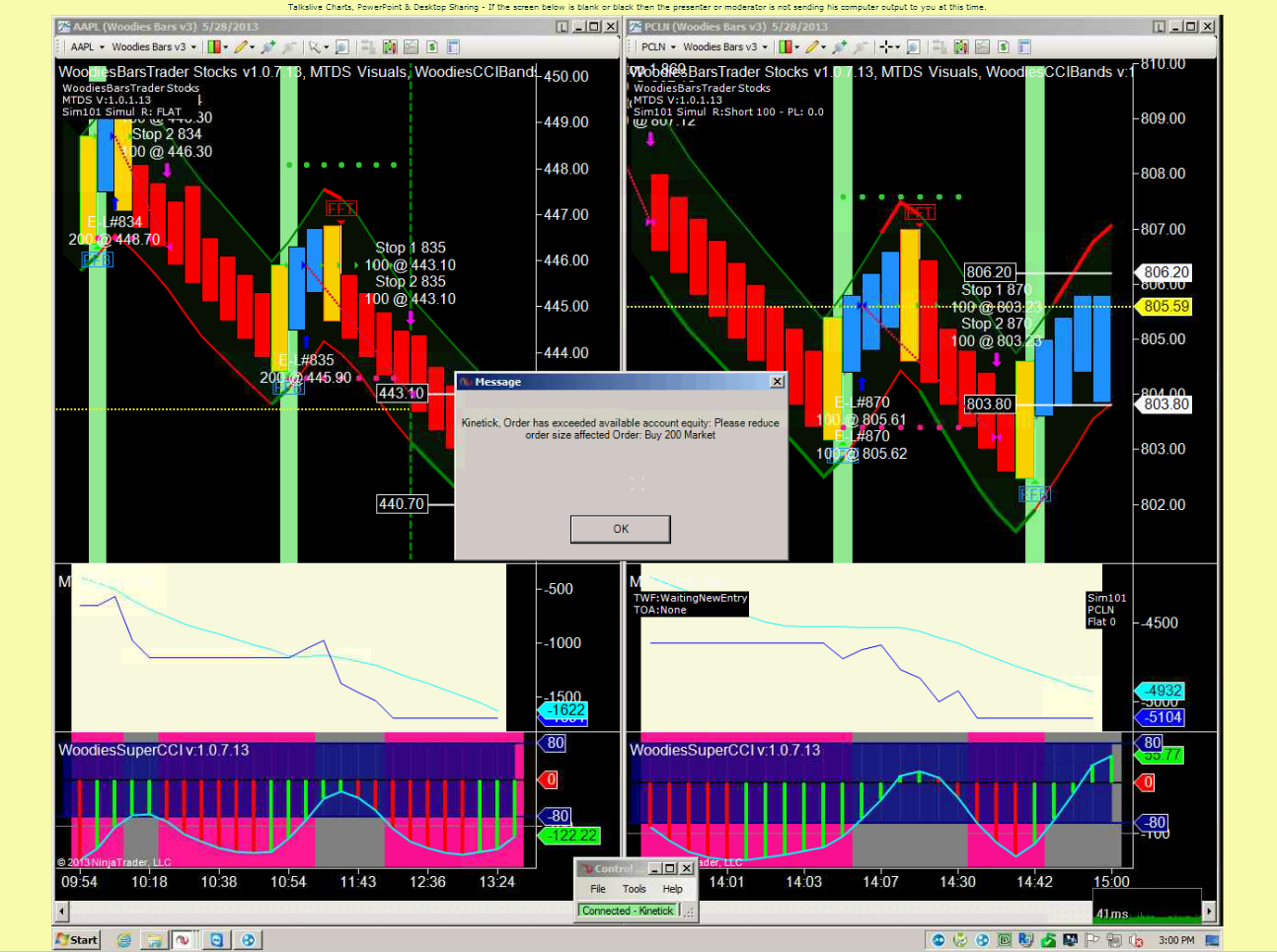Open Help menu in Control Center
Screen dimensions: 1277x952
click(672, 889)
